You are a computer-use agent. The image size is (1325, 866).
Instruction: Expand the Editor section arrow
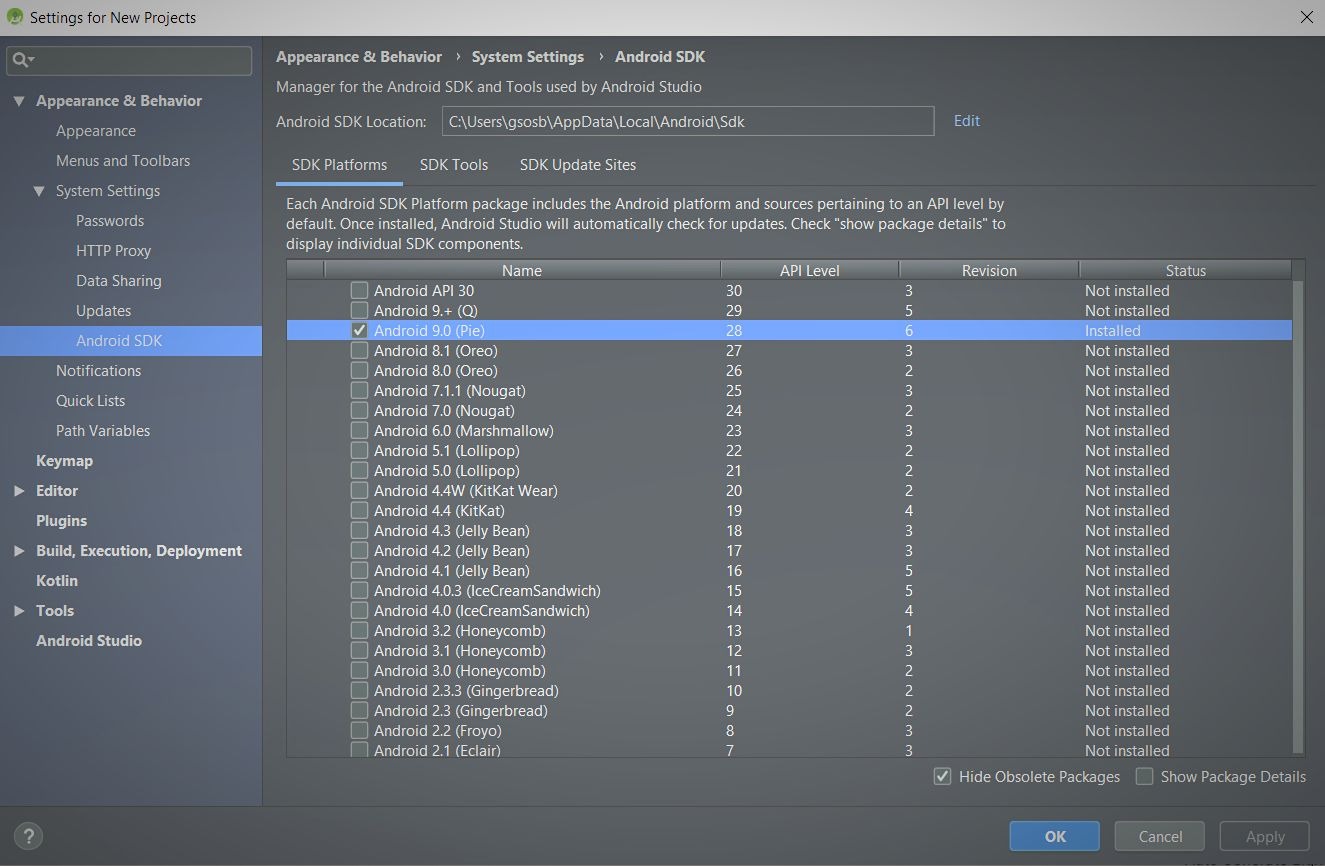[x=19, y=491]
